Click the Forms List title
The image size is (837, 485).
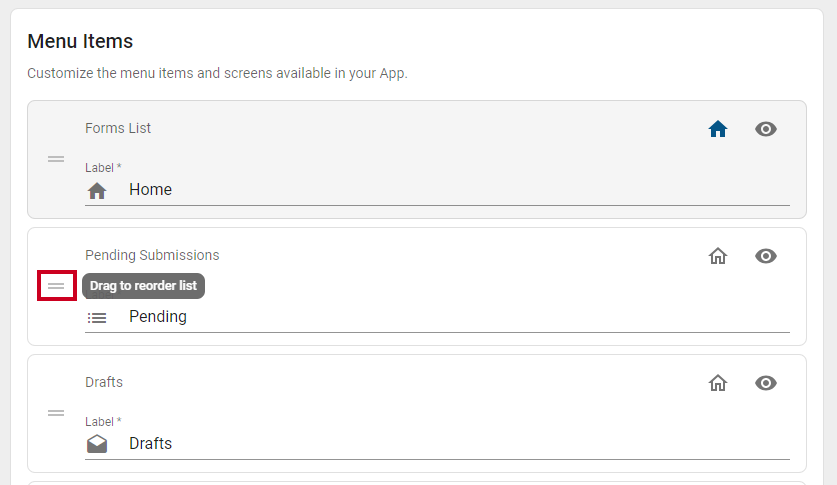coord(118,129)
